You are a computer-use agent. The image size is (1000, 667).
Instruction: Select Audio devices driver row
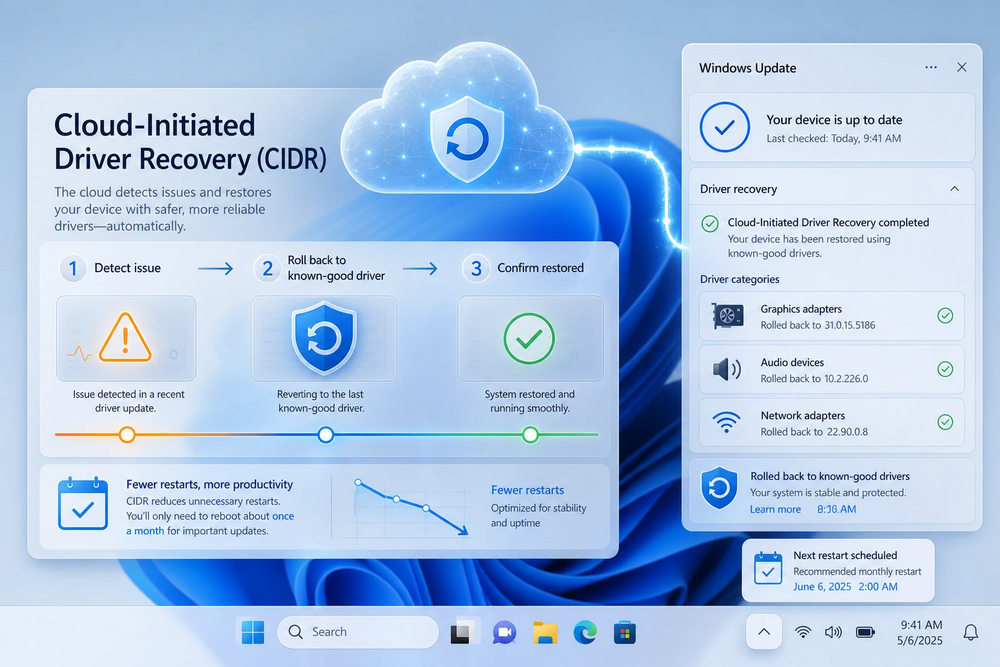(832, 369)
